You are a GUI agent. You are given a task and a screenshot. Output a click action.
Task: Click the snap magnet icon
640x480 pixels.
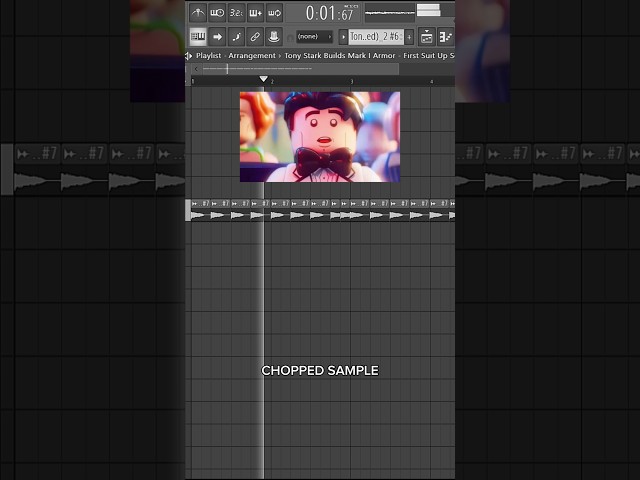click(290, 38)
